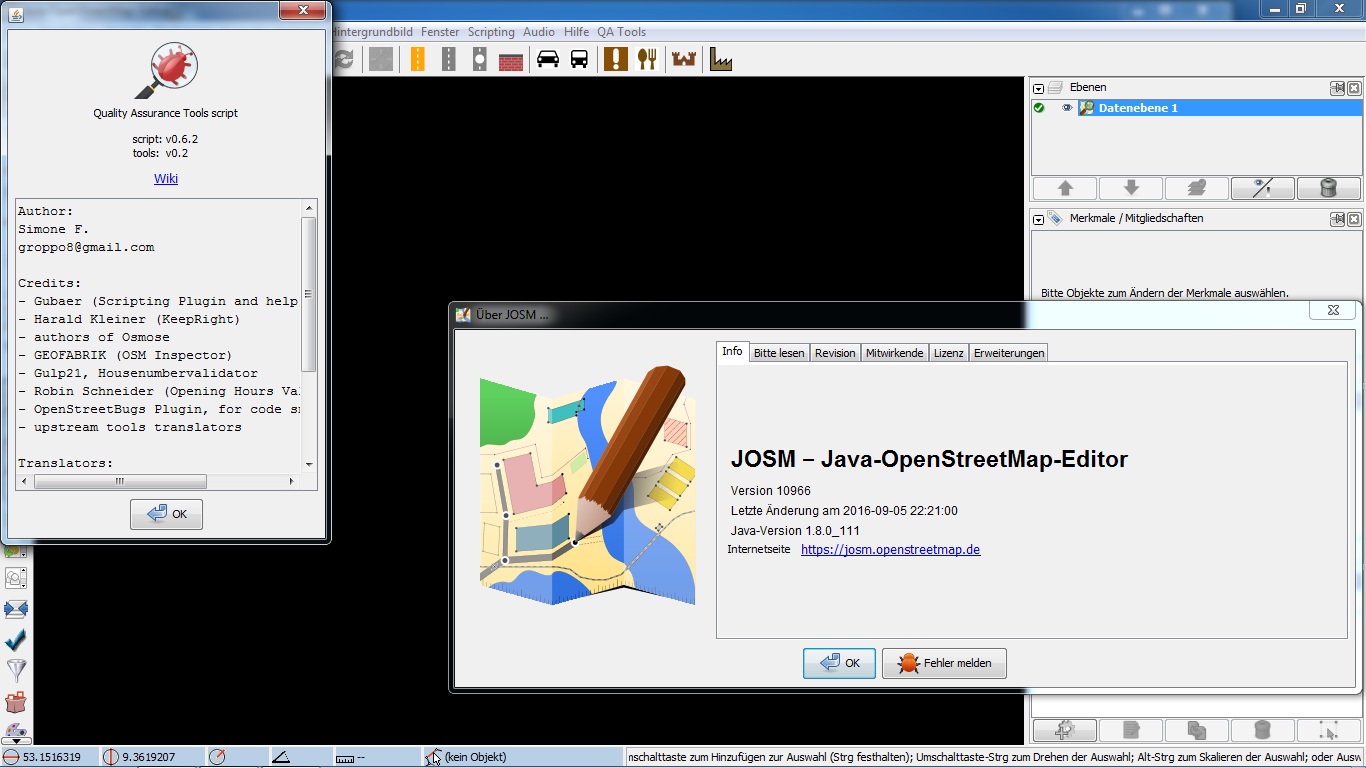The width and height of the screenshot is (1366, 768).
Task: Click the castle preset icon in toolbar
Action: (x=684, y=60)
